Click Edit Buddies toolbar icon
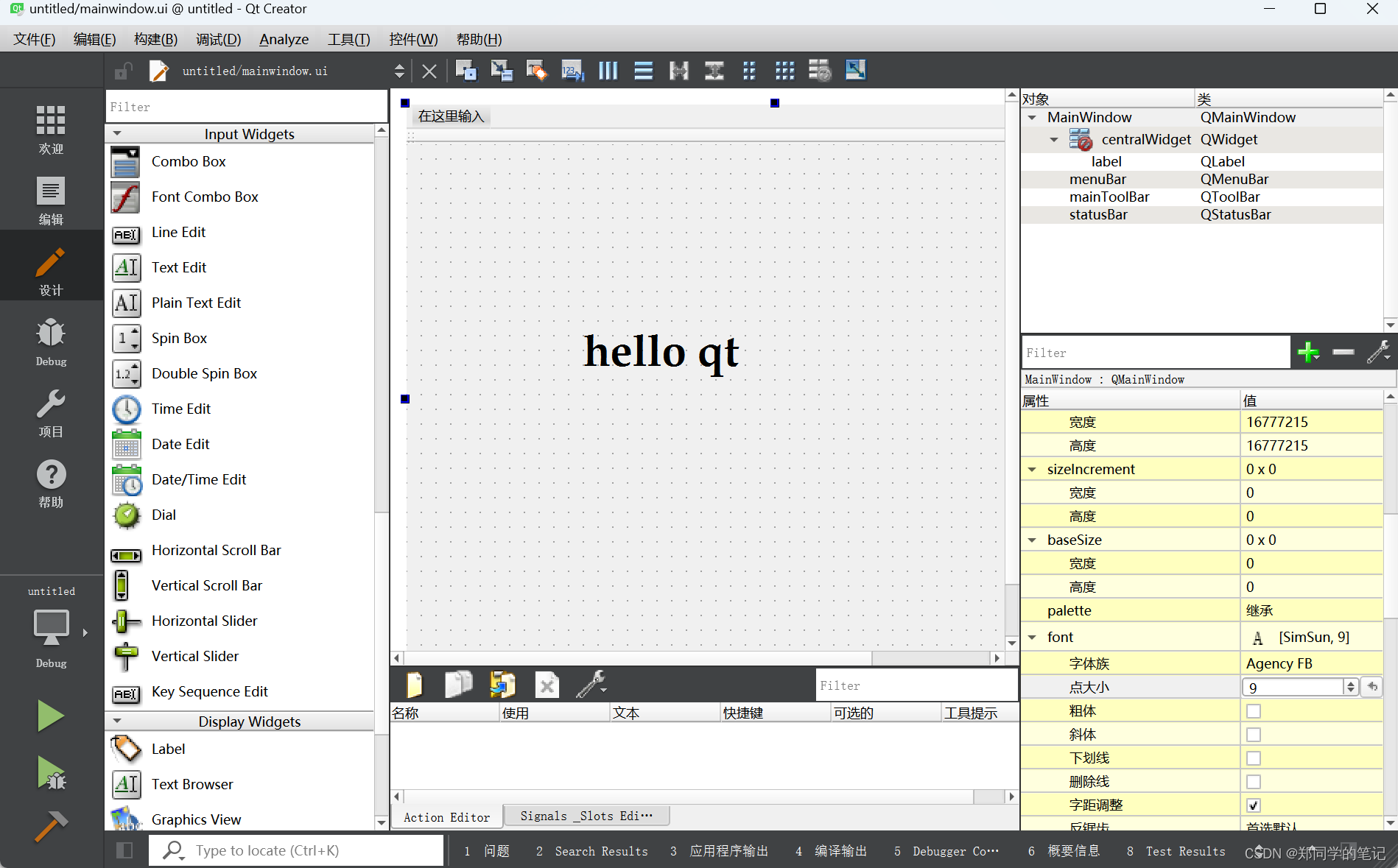Image resolution: width=1398 pixels, height=868 pixels. coord(536,71)
